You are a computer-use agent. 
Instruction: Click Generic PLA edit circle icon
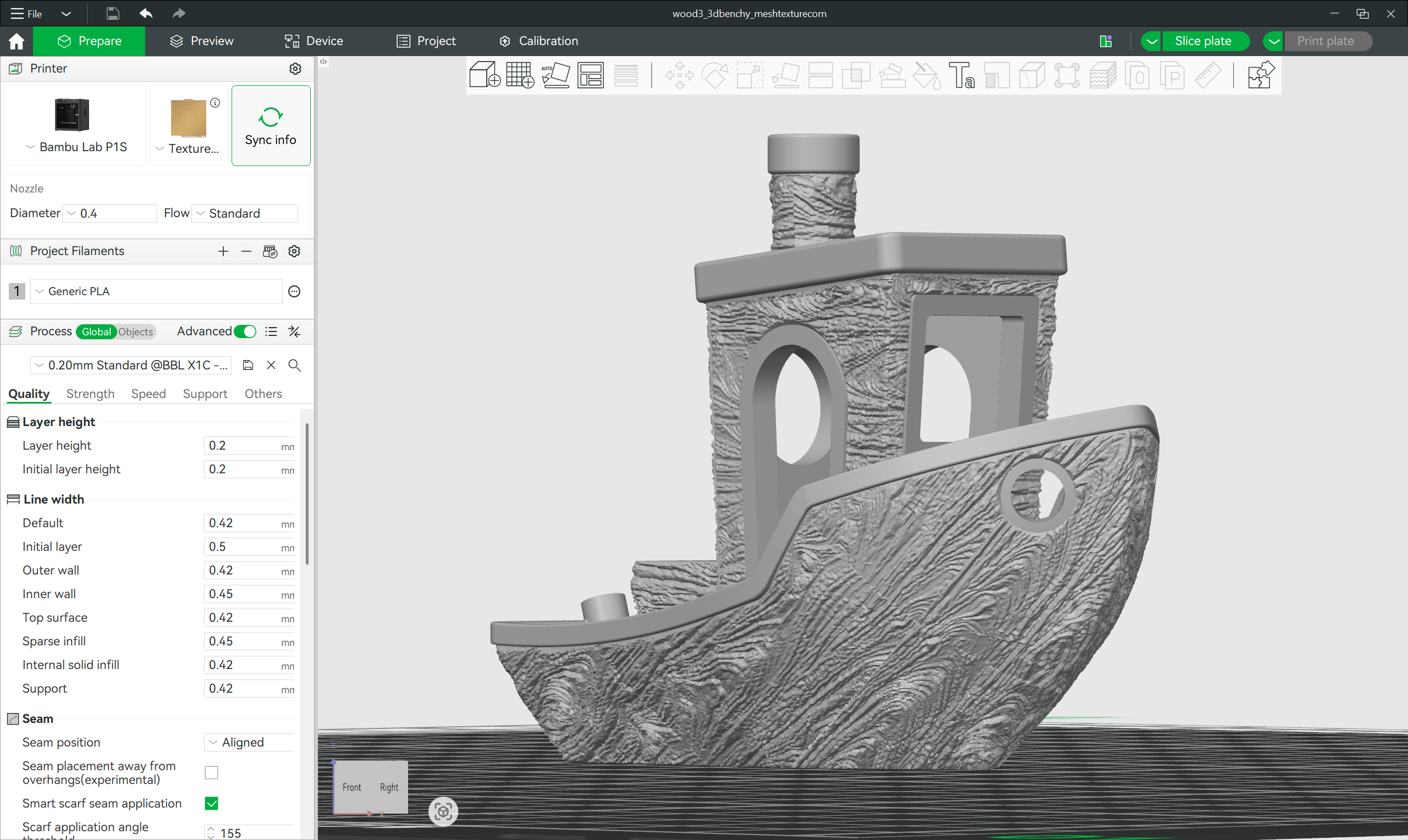pos(294,291)
